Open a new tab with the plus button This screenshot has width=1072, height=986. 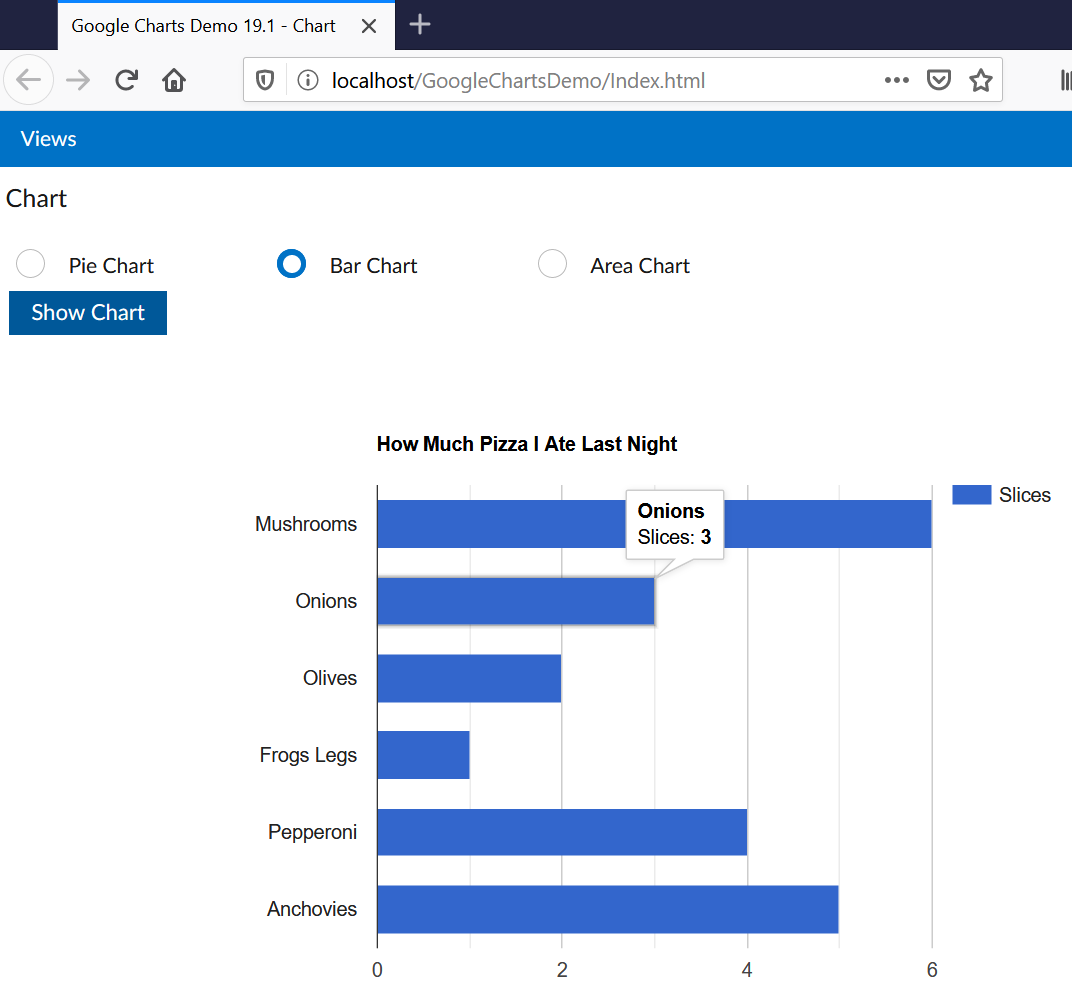point(421,25)
